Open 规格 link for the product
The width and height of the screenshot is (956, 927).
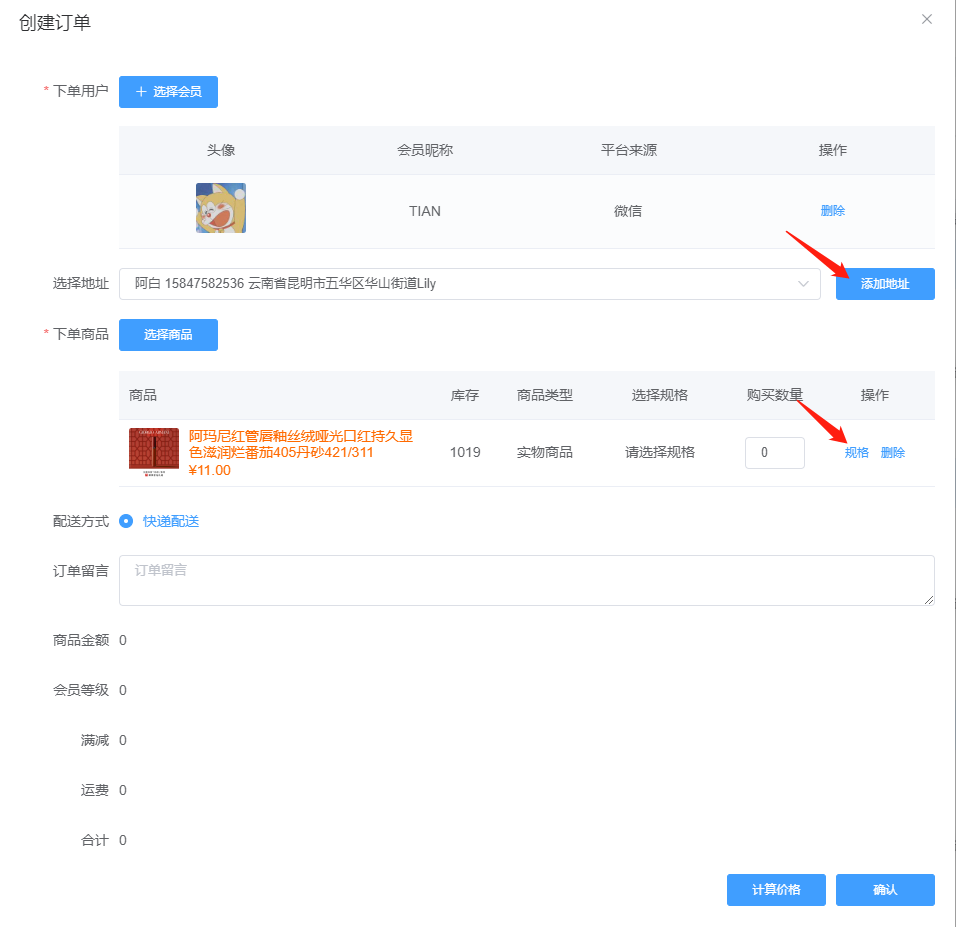tap(857, 453)
